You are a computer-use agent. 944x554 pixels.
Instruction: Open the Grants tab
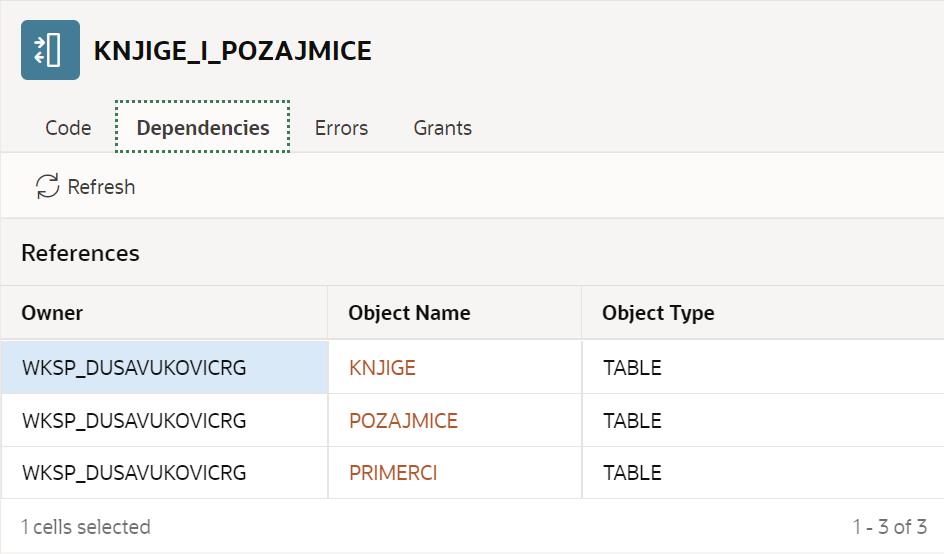[442, 128]
